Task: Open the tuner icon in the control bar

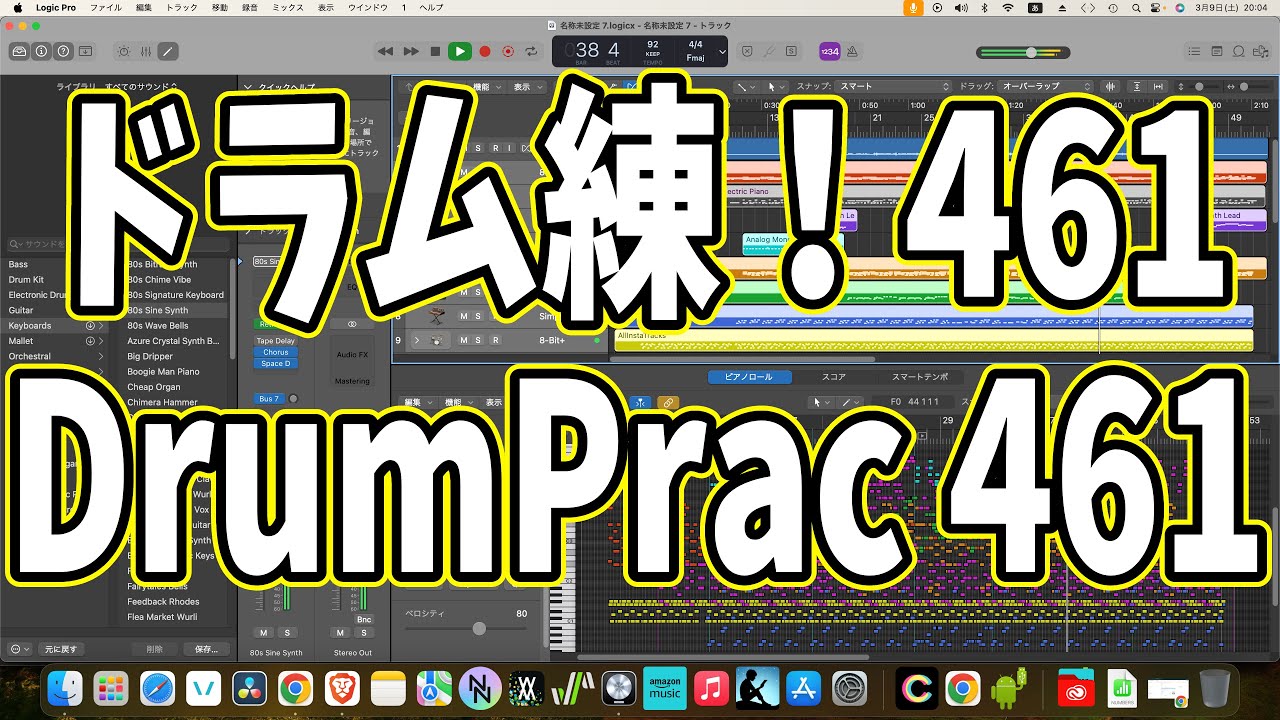Action: pyautogui.click(x=768, y=51)
